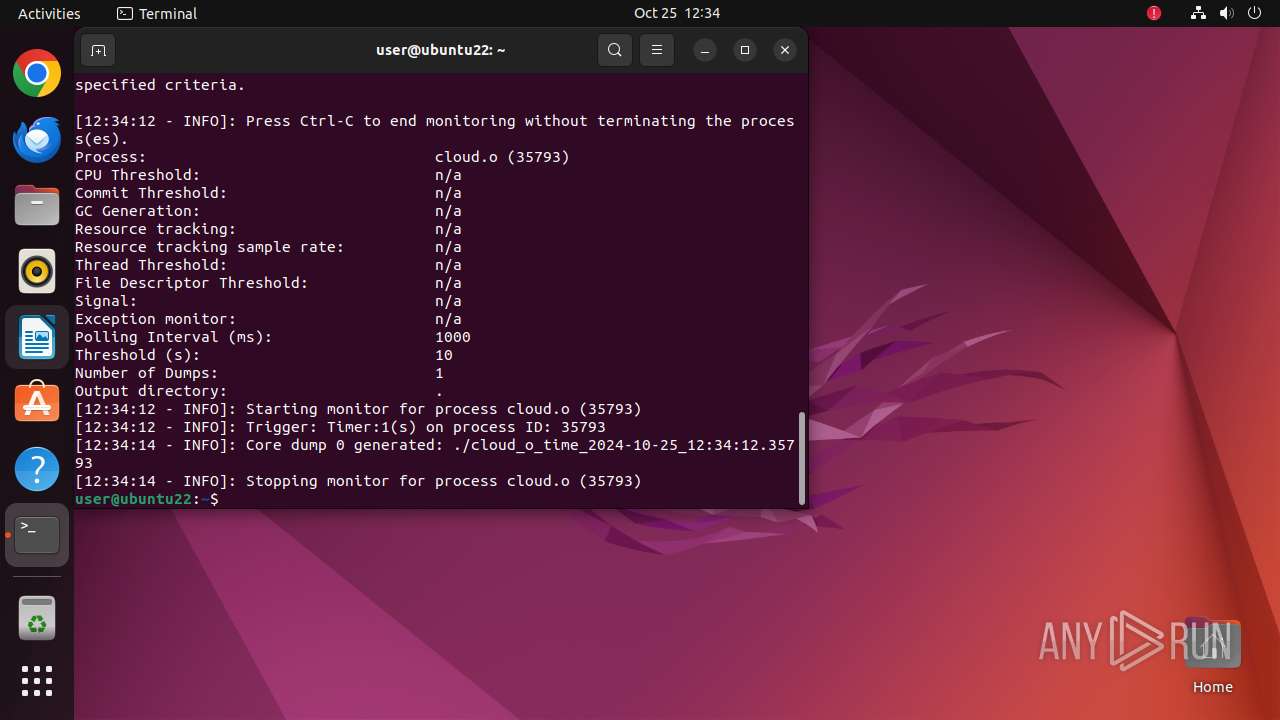Click 'CPU Threshold:' line
The image size is (1280, 720).
(x=268, y=175)
